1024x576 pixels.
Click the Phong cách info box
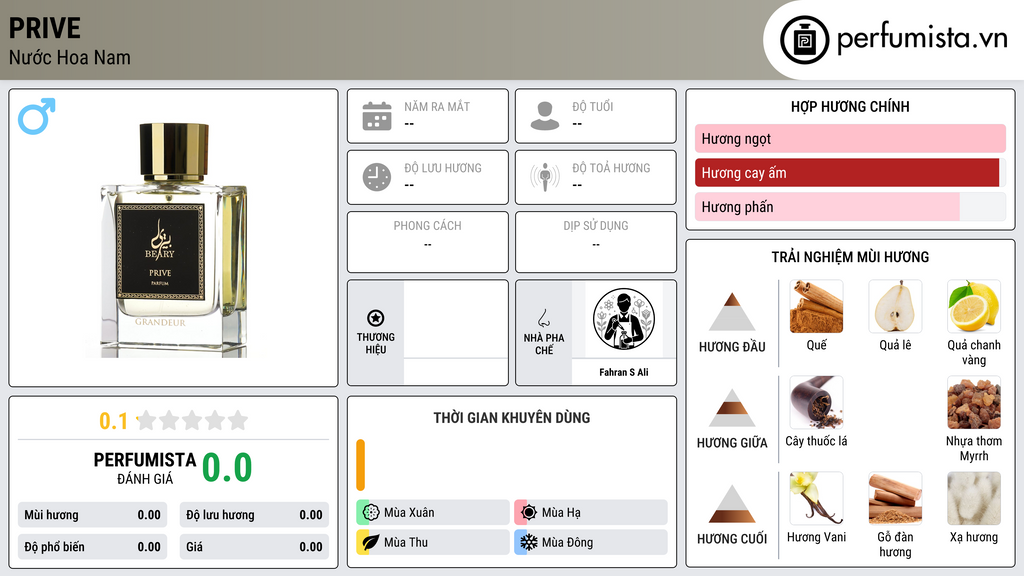point(428,242)
